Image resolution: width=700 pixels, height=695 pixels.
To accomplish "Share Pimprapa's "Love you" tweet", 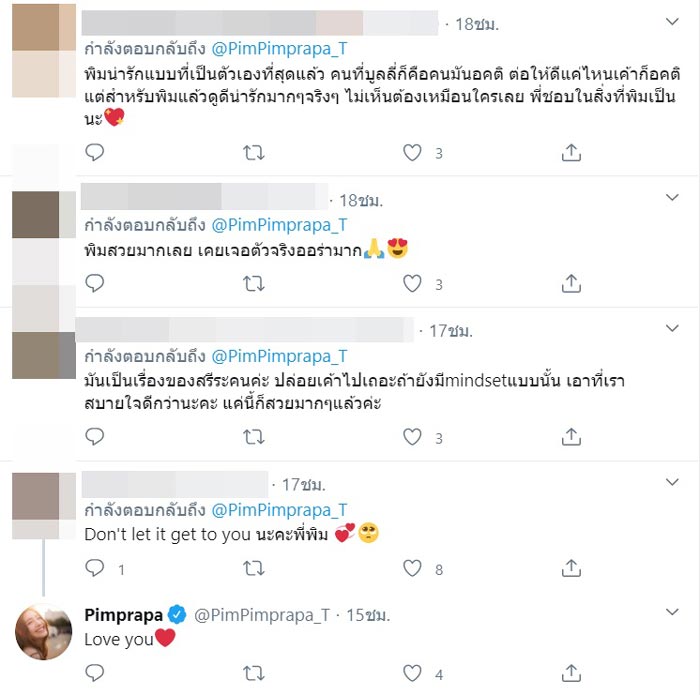I will tap(571, 673).
